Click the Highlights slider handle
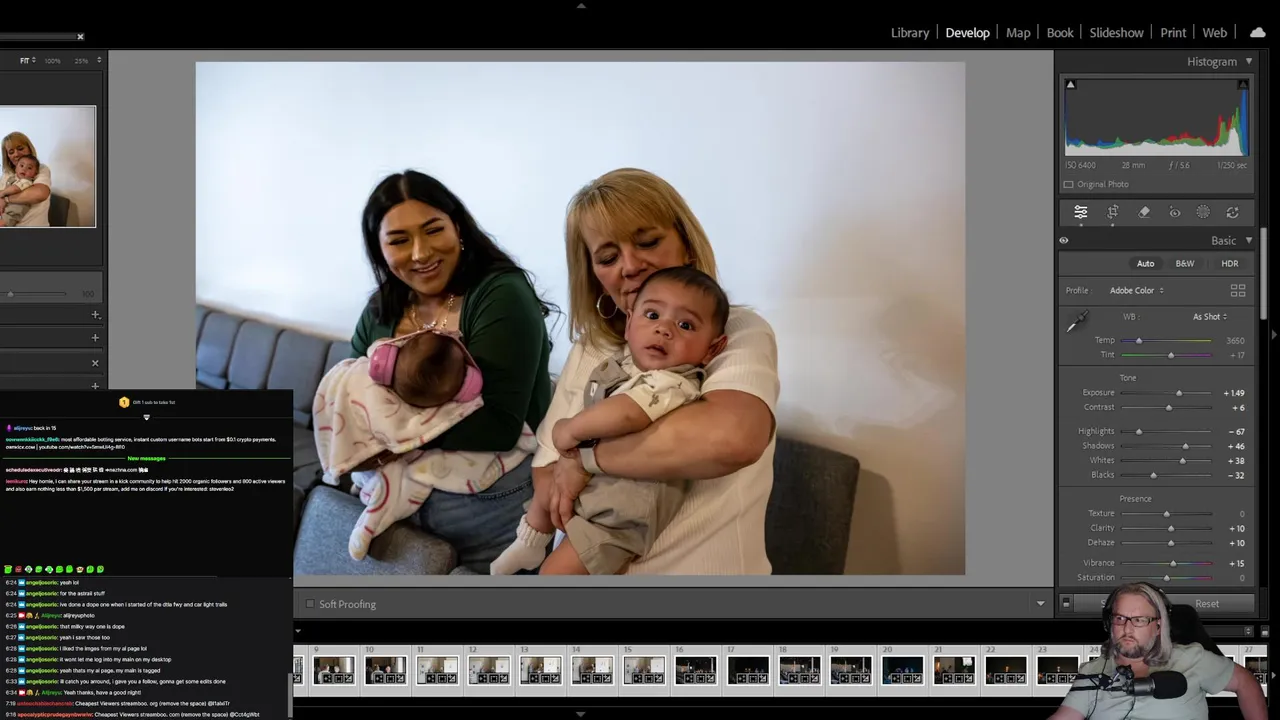This screenshot has width=1280, height=720. 1138,431
